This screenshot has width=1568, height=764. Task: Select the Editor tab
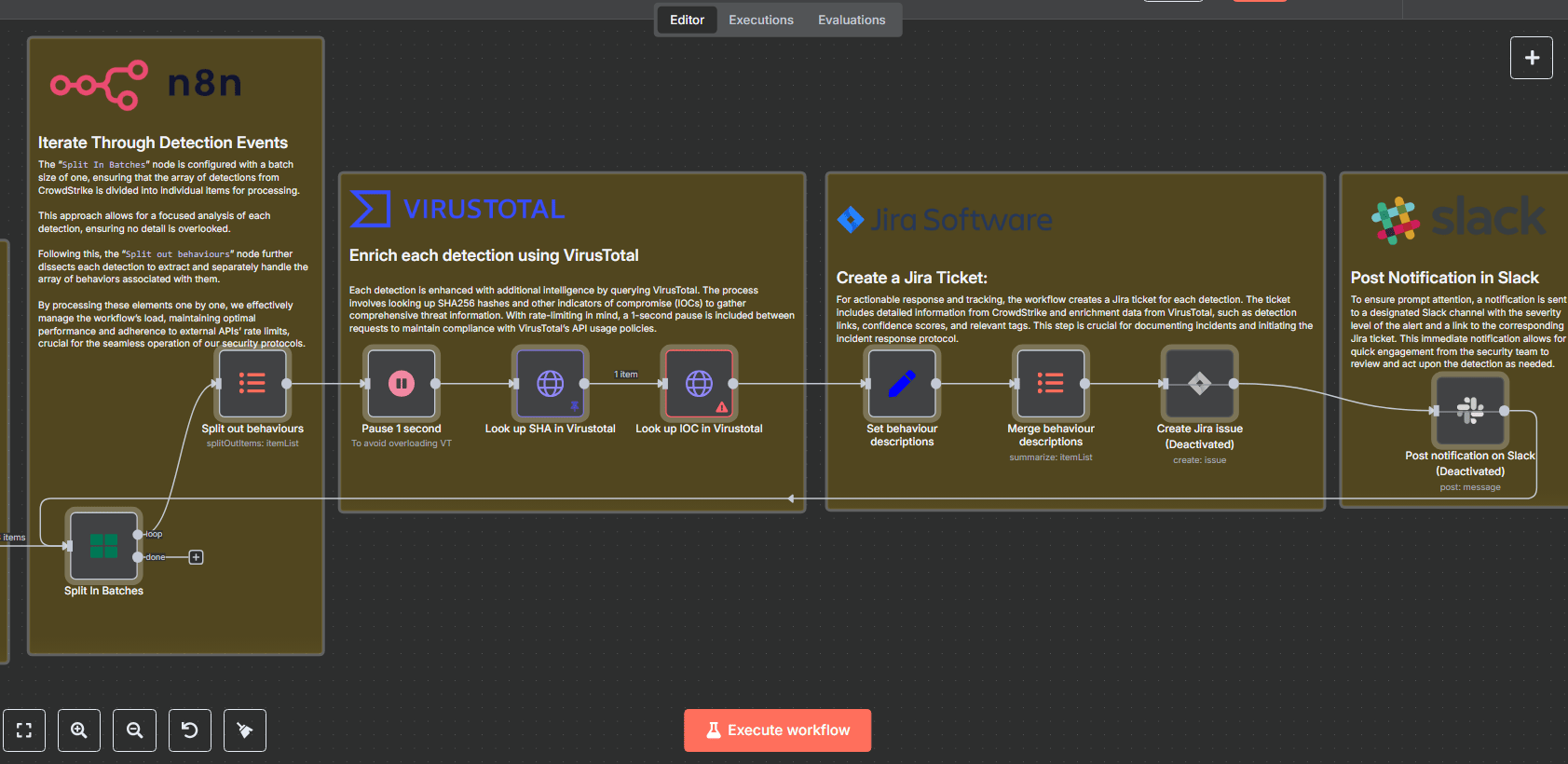coord(687,20)
